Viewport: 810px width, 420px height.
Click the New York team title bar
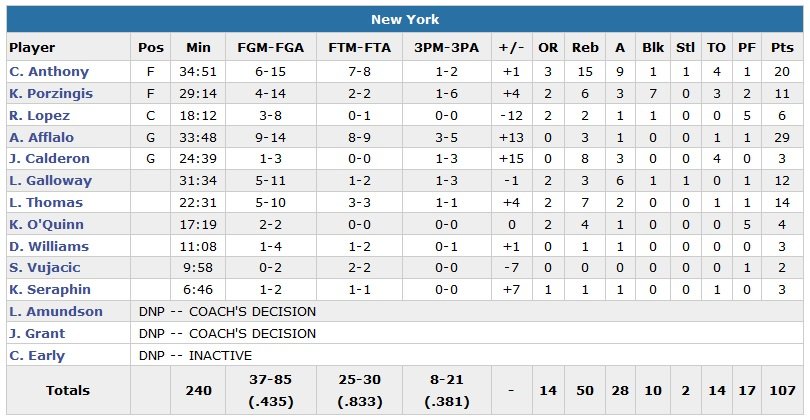[x=405, y=20]
